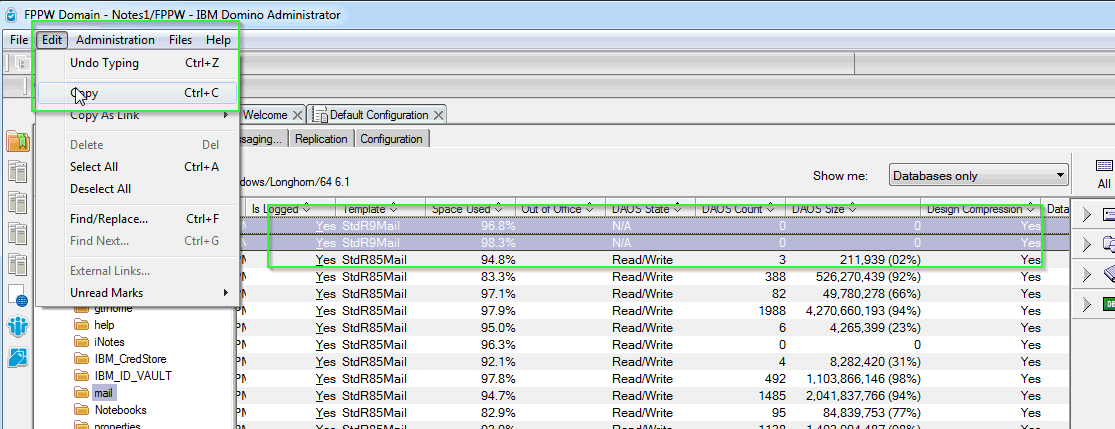The width and height of the screenshot is (1115, 429).
Task: Open the File menu
Action: point(19,40)
